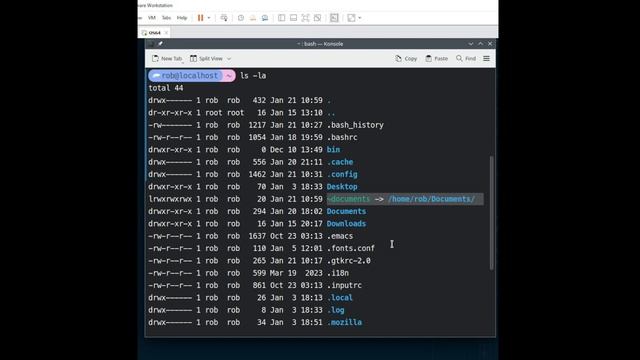Viewport: 640px width, 360px height.
Task: Maximize the Konsole window
Action: (x=481, y=44)
